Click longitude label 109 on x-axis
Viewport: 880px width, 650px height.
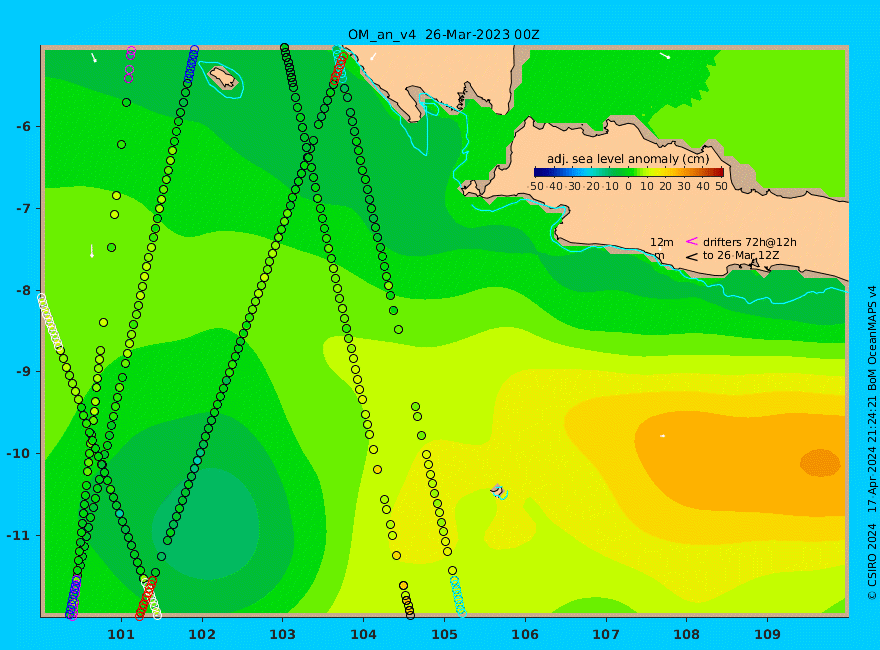pyautogui.click(x=767, y=635)
